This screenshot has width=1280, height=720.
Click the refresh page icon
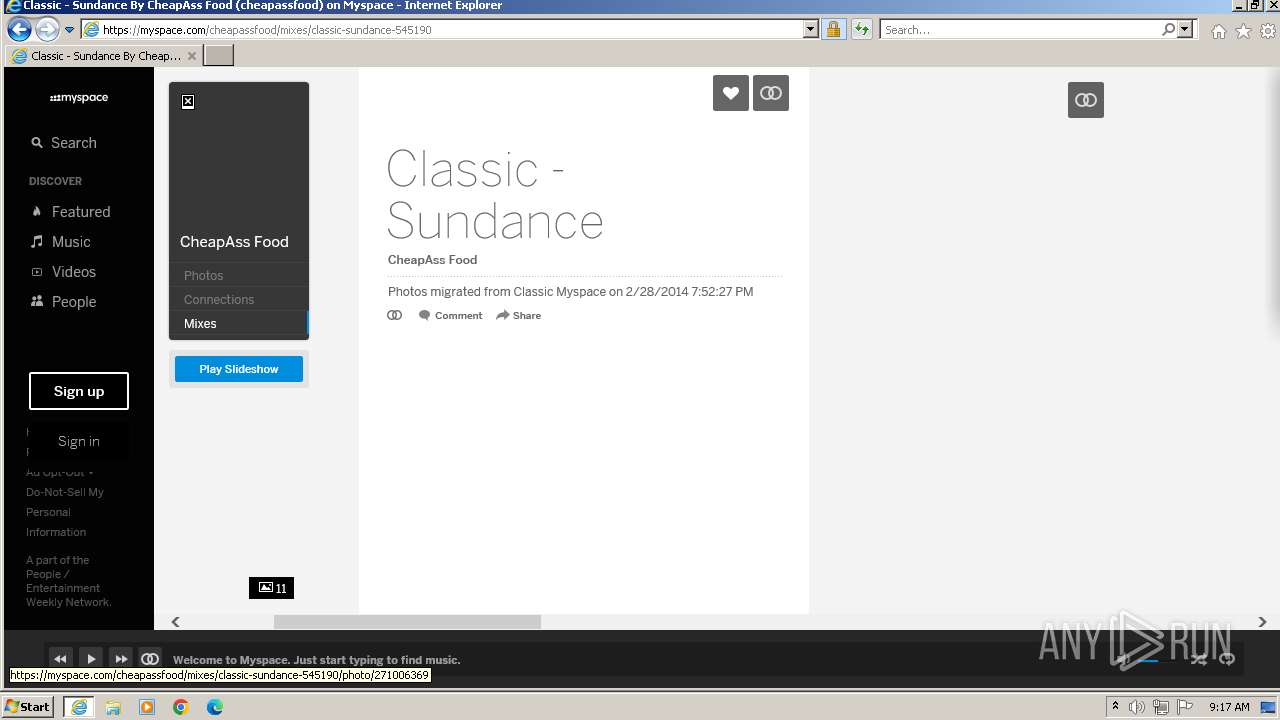(x=861, y=30)
